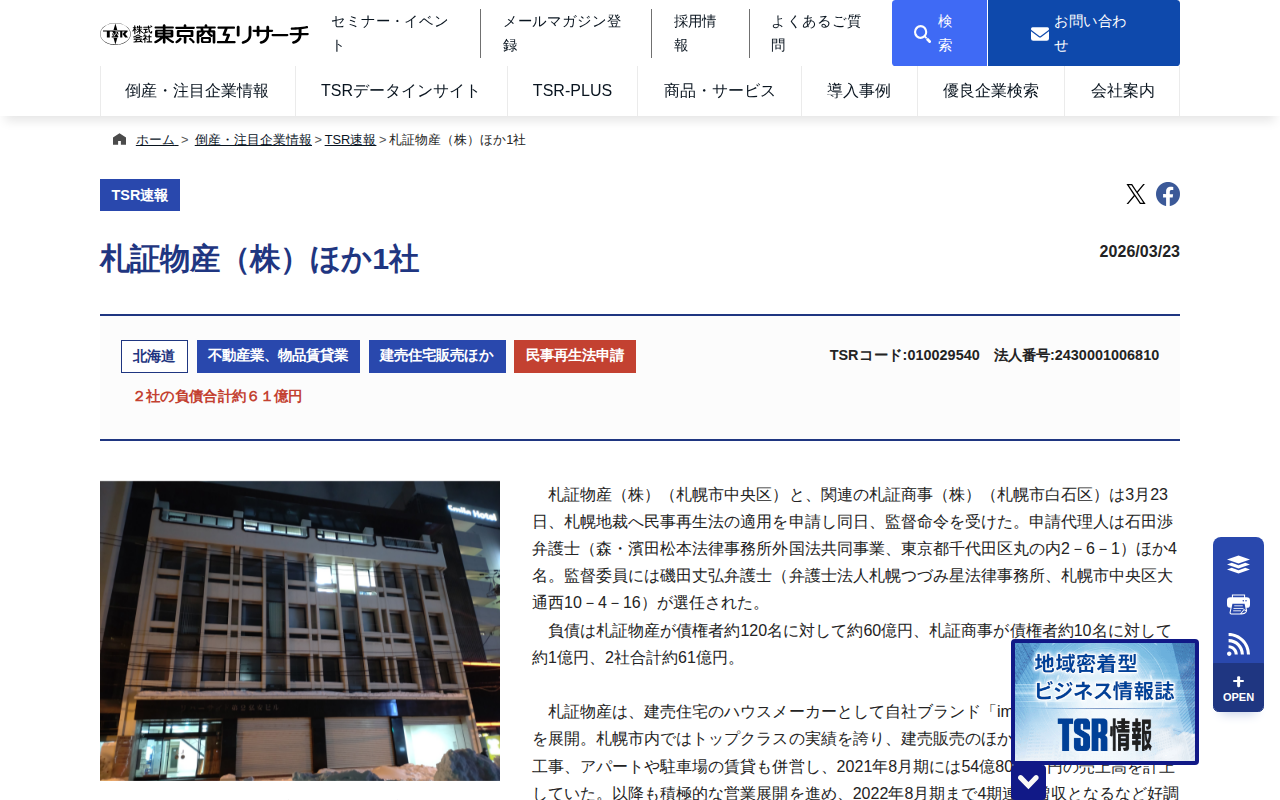Viewport: 1280px width, 800px height.
Task: Share article on Facebook
Action: 1168,194
